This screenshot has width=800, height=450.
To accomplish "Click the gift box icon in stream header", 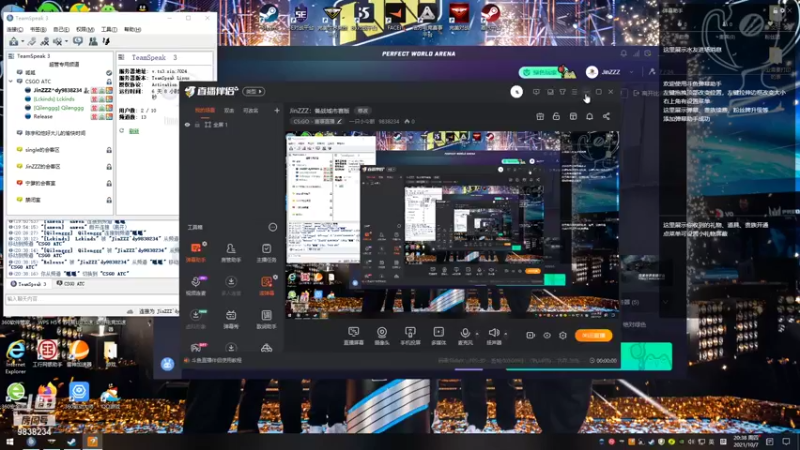I will (x=540, y=116).
